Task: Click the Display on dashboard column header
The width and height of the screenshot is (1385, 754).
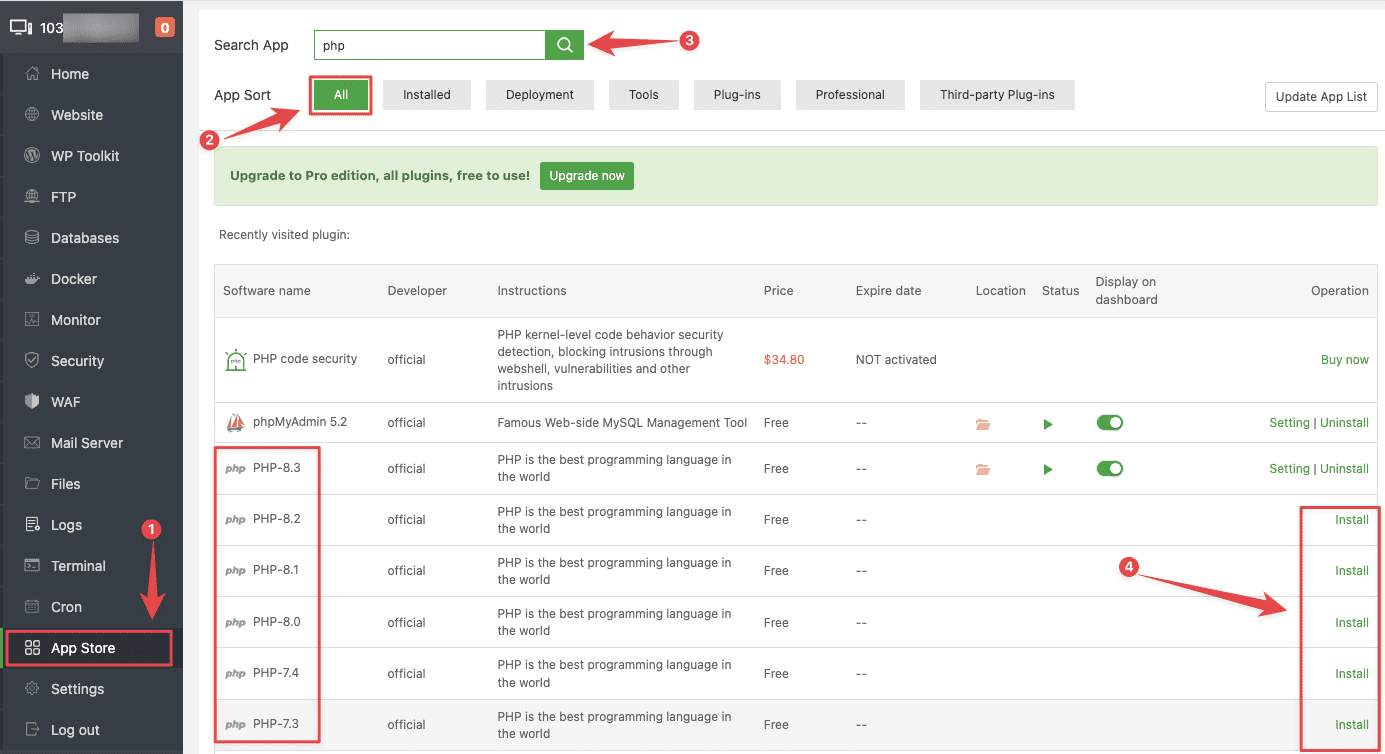Action: 1126,291
